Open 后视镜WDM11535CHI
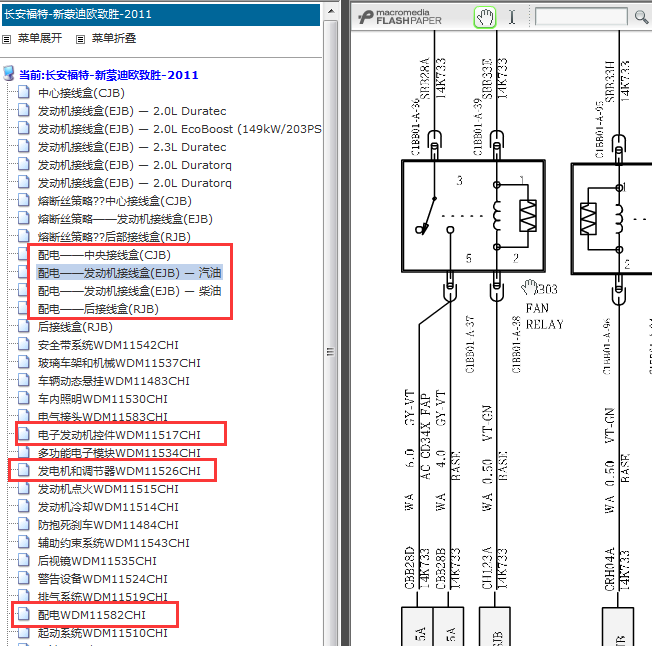 (x=97, y=561)
